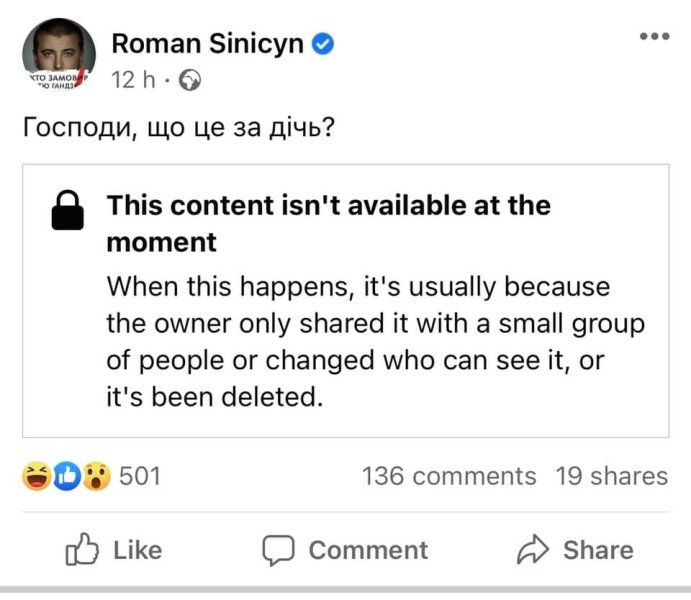
Task: Click the 12 h post timestamp
Action: click(x=133, y=80)
